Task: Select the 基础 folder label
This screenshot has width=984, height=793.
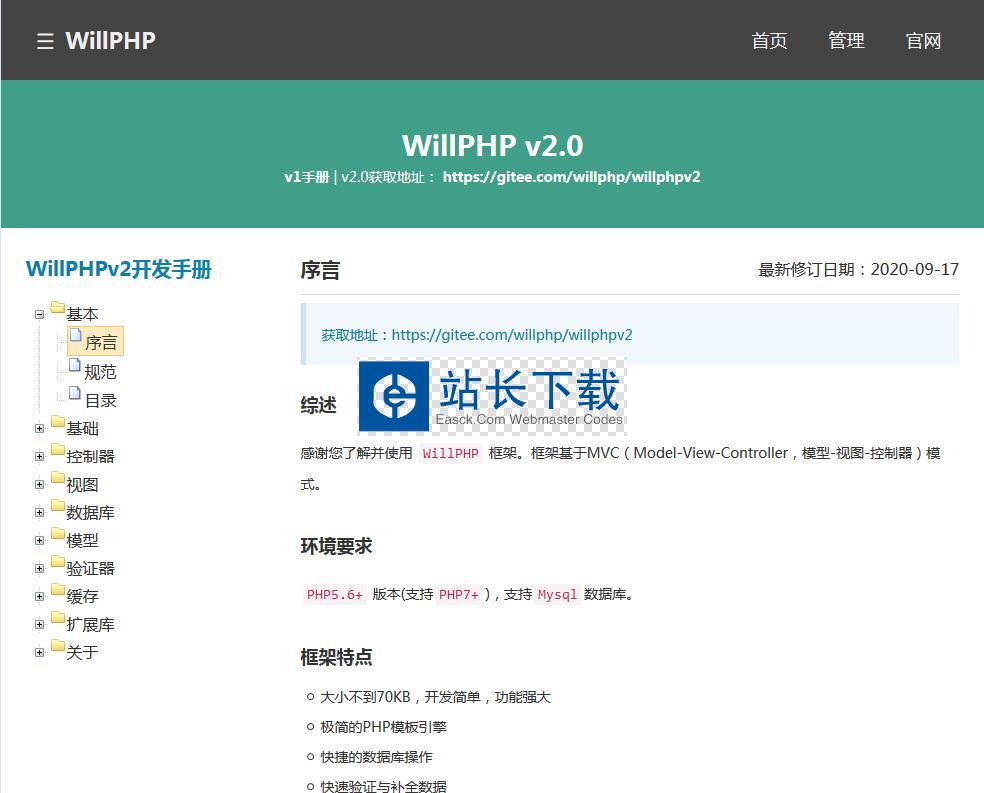Action: (82, 428)
